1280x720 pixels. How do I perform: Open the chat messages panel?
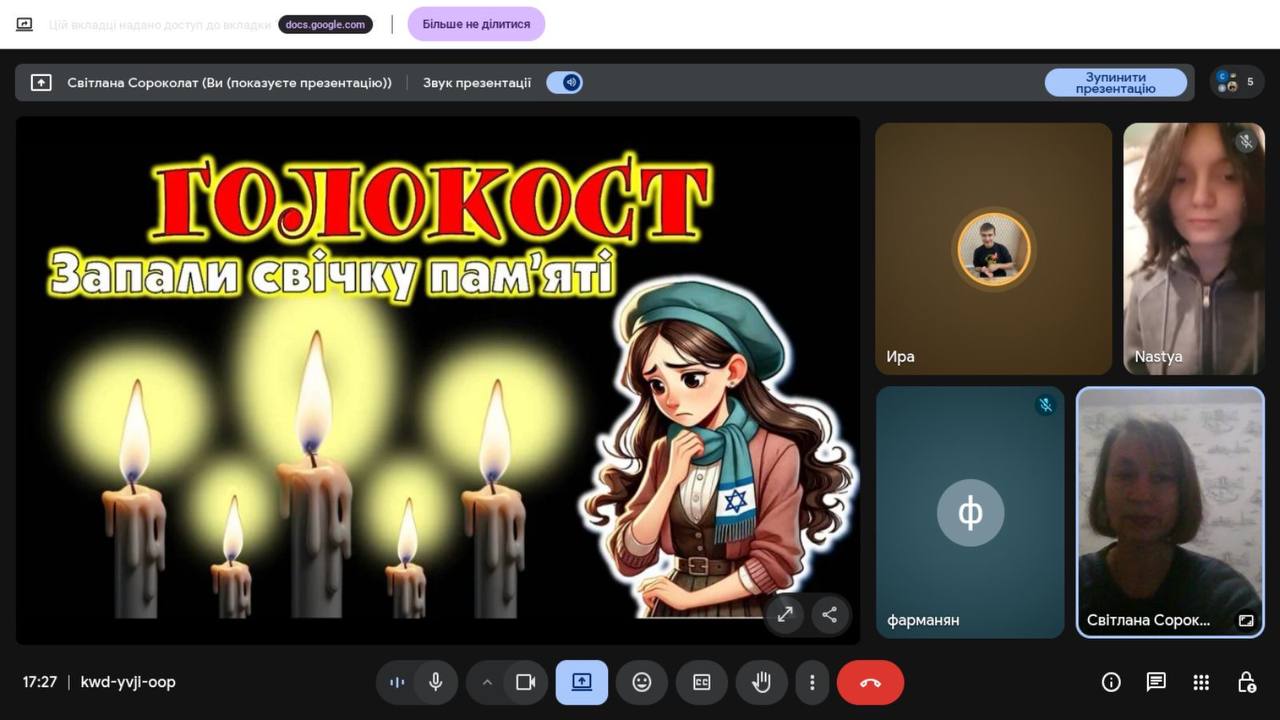pyautogui.click(x=1156, y=682)
